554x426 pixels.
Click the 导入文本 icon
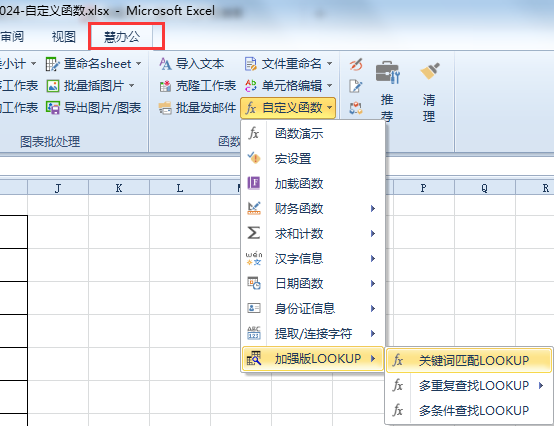[x=165, y=64]
